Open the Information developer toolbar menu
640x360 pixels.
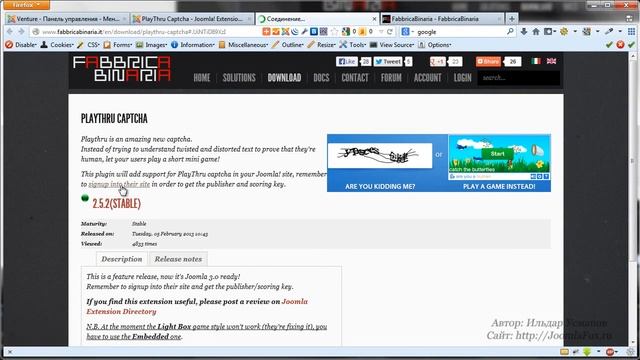(193, 45)
